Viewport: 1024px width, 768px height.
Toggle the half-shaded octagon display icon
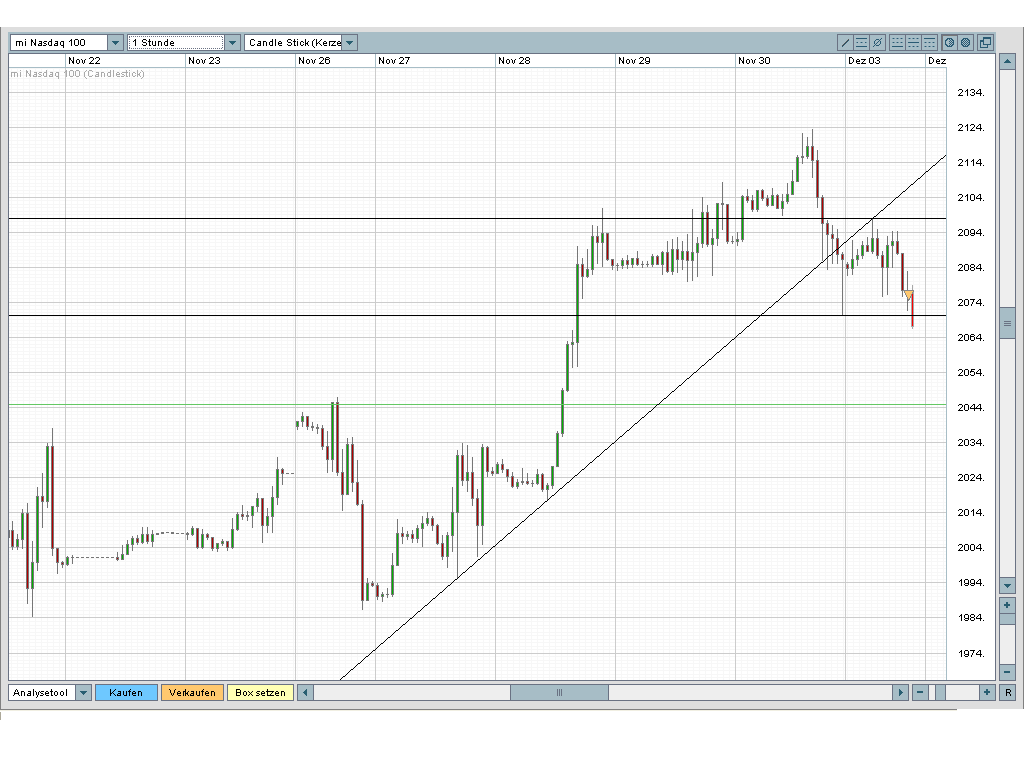[950, 42]
